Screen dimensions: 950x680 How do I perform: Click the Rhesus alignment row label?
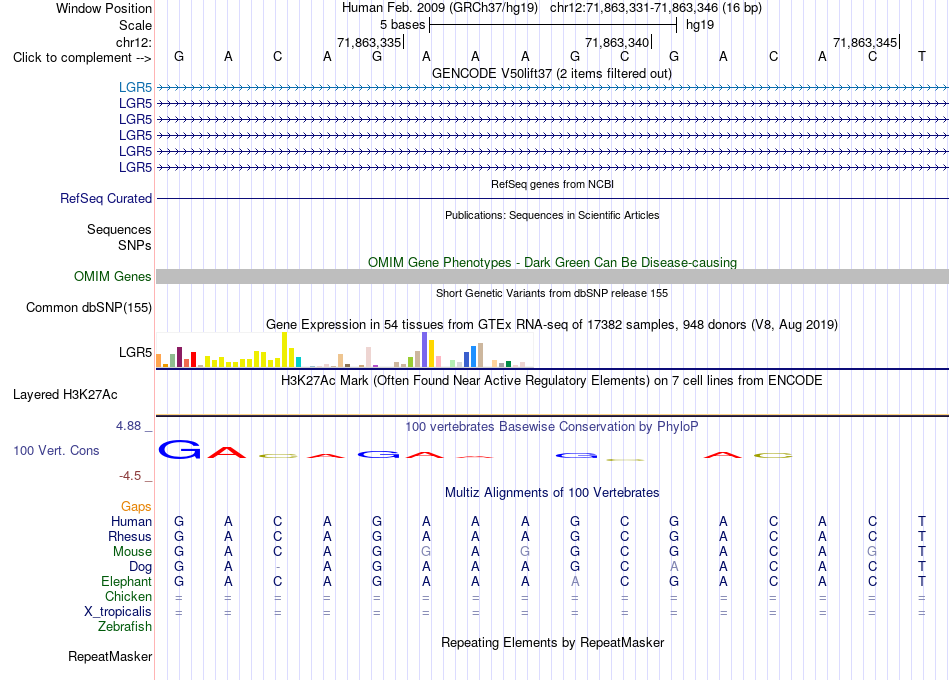coord(130,537)
